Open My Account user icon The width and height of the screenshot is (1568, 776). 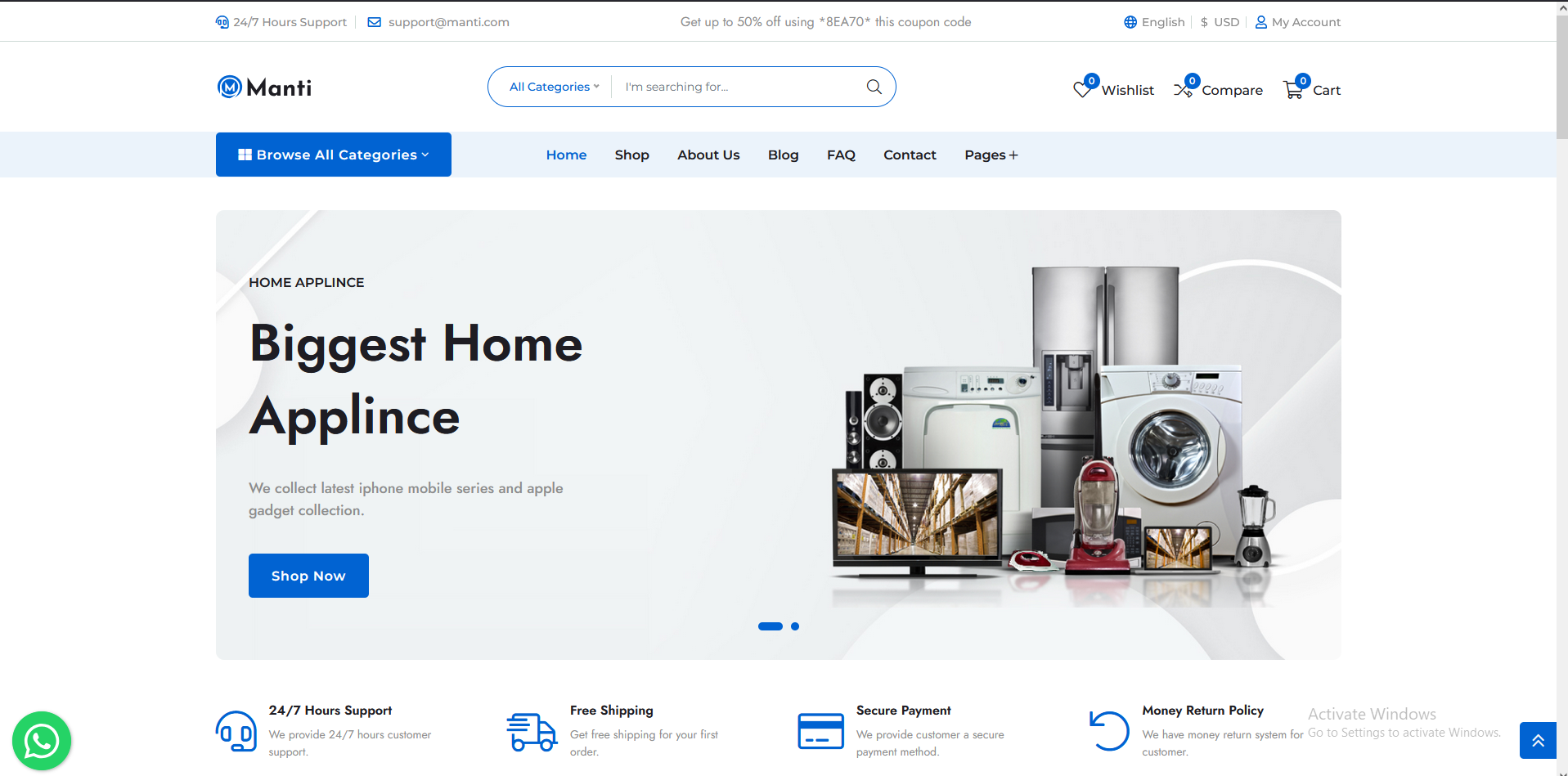click(1261, 22)
